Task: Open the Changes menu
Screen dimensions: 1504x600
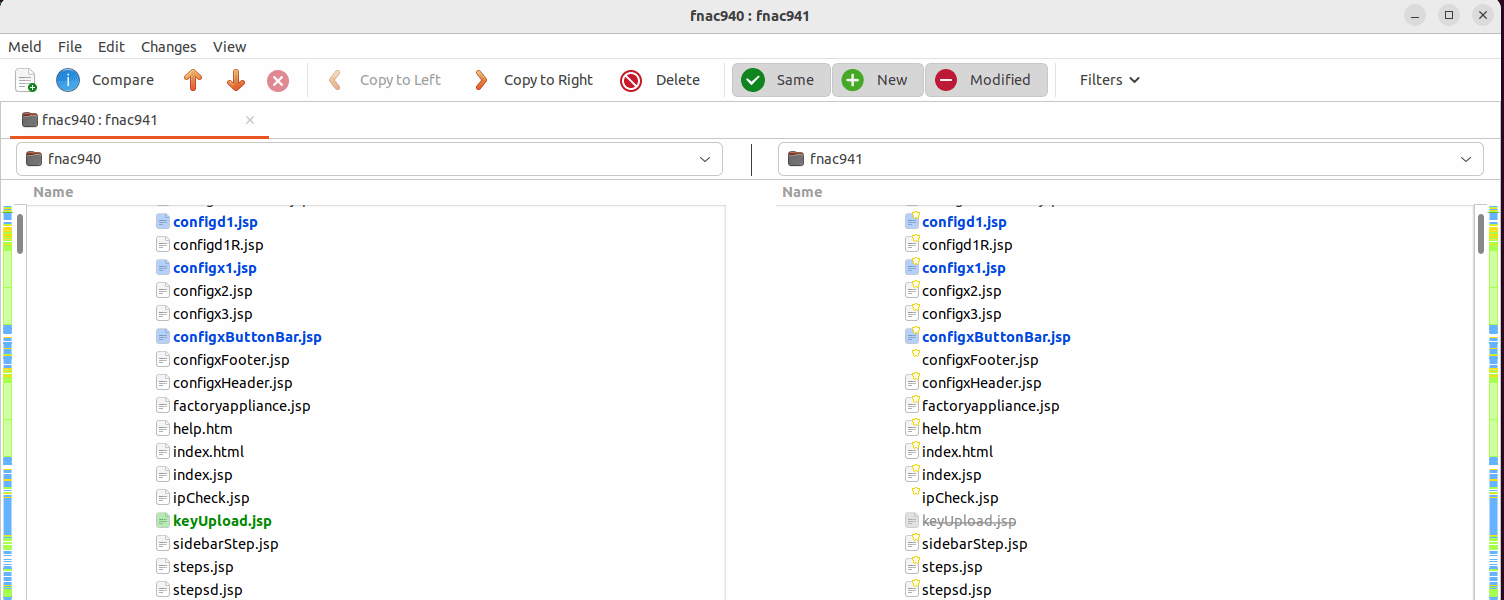Action: point(168,47)
